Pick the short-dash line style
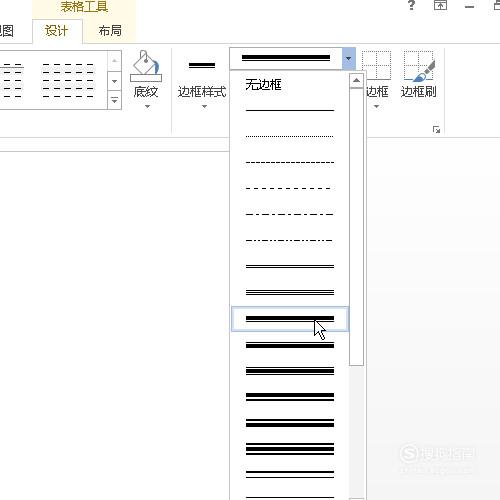This screenshot has width=500, height=500. click(290, 162)
